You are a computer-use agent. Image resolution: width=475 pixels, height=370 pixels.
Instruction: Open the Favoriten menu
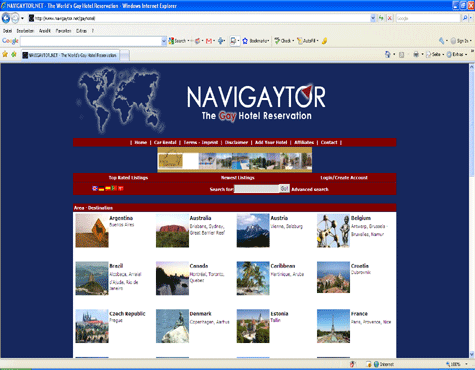click(63, 31)
